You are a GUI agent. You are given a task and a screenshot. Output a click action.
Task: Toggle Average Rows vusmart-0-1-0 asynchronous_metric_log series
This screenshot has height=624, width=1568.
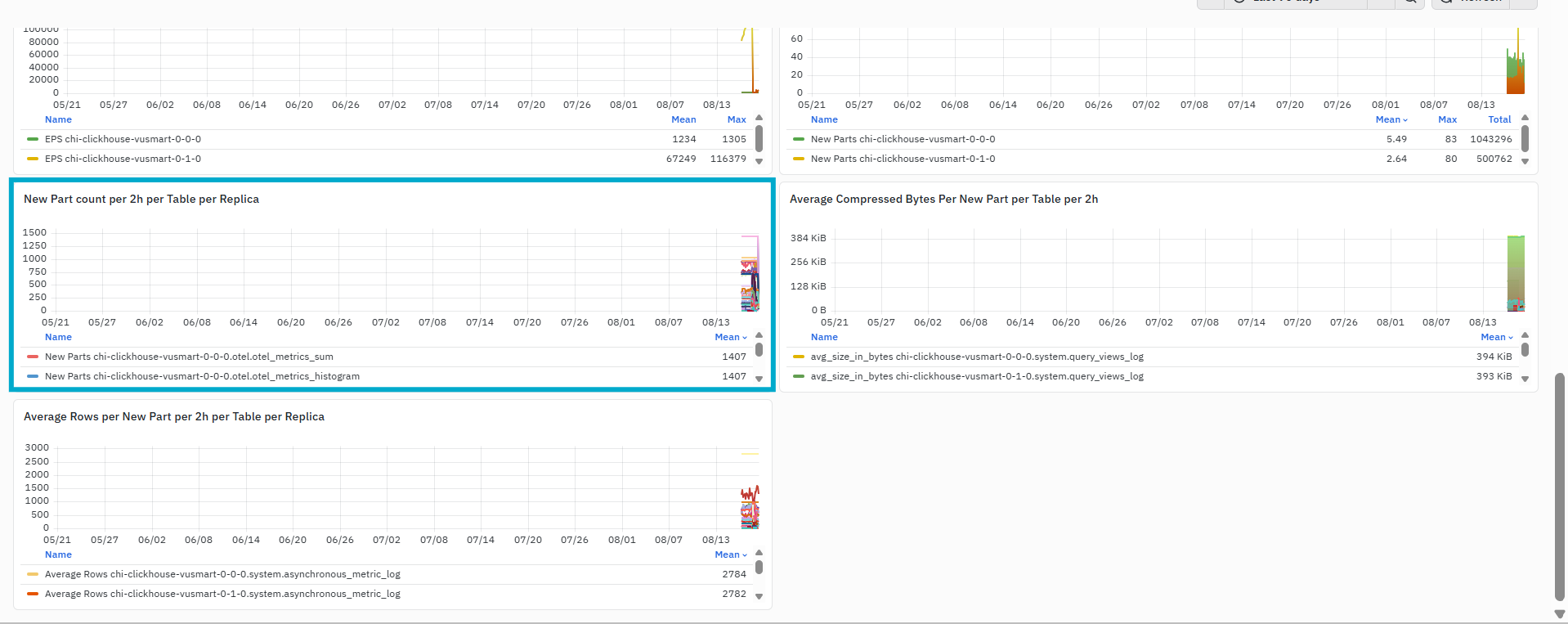point(222,594)
